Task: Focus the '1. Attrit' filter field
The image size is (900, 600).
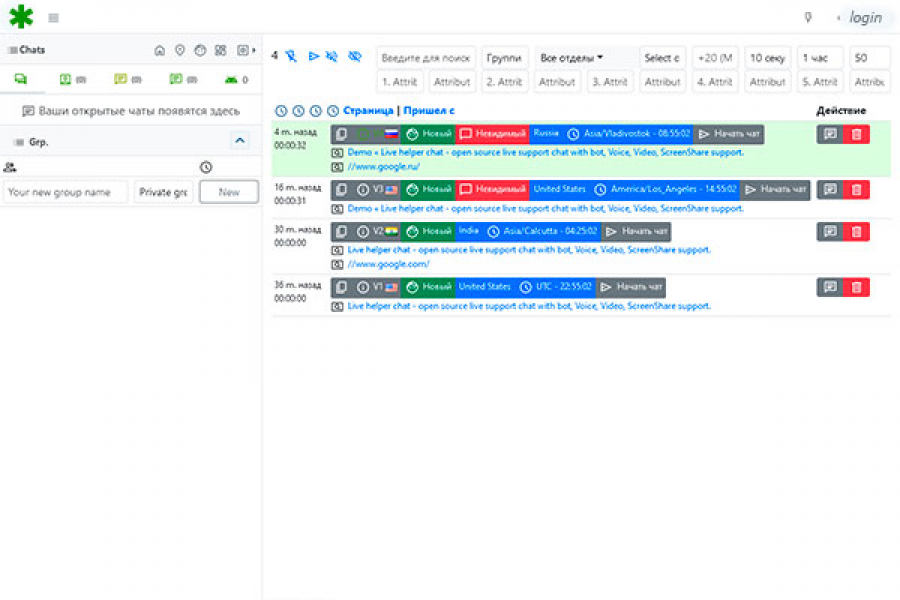Action: point(400,82)
